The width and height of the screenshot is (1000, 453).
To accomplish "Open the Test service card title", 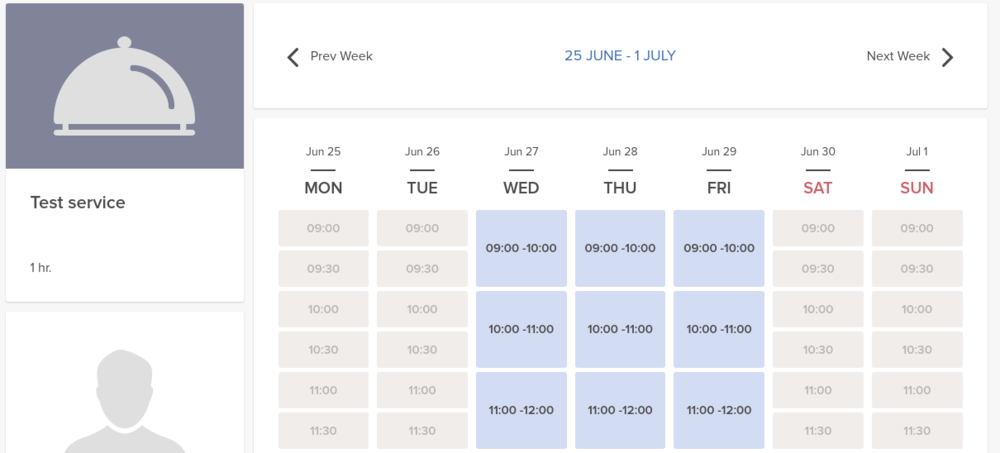I will (x=78, y=203).
